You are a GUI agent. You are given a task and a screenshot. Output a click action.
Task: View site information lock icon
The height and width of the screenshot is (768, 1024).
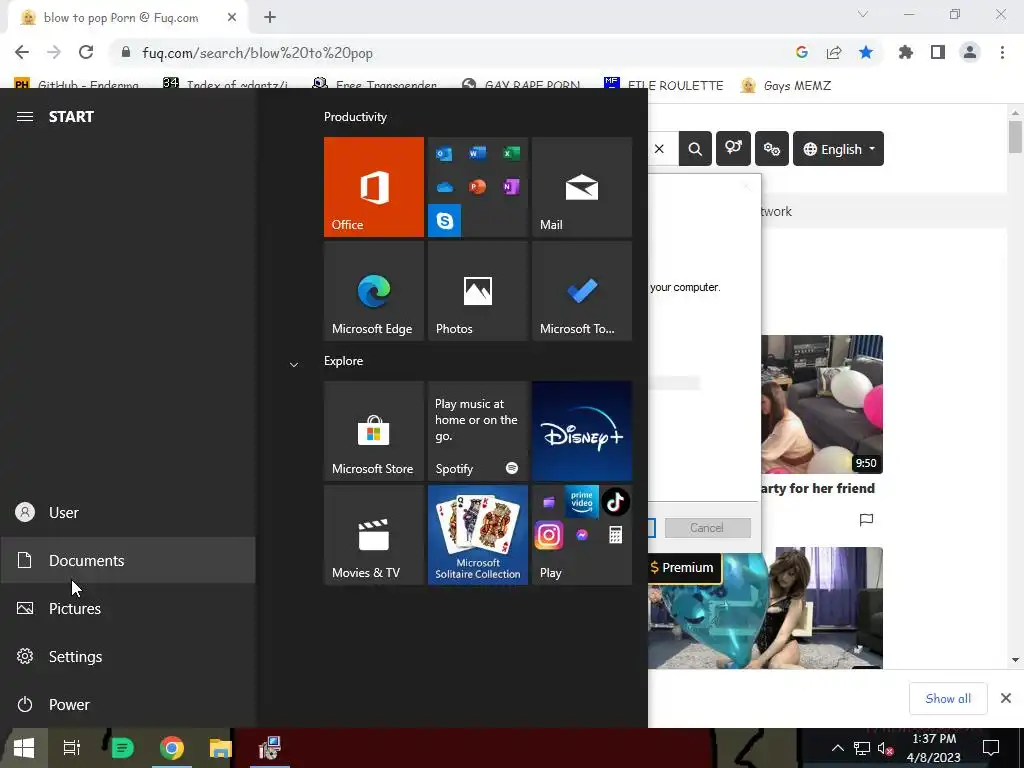(126, 52)
